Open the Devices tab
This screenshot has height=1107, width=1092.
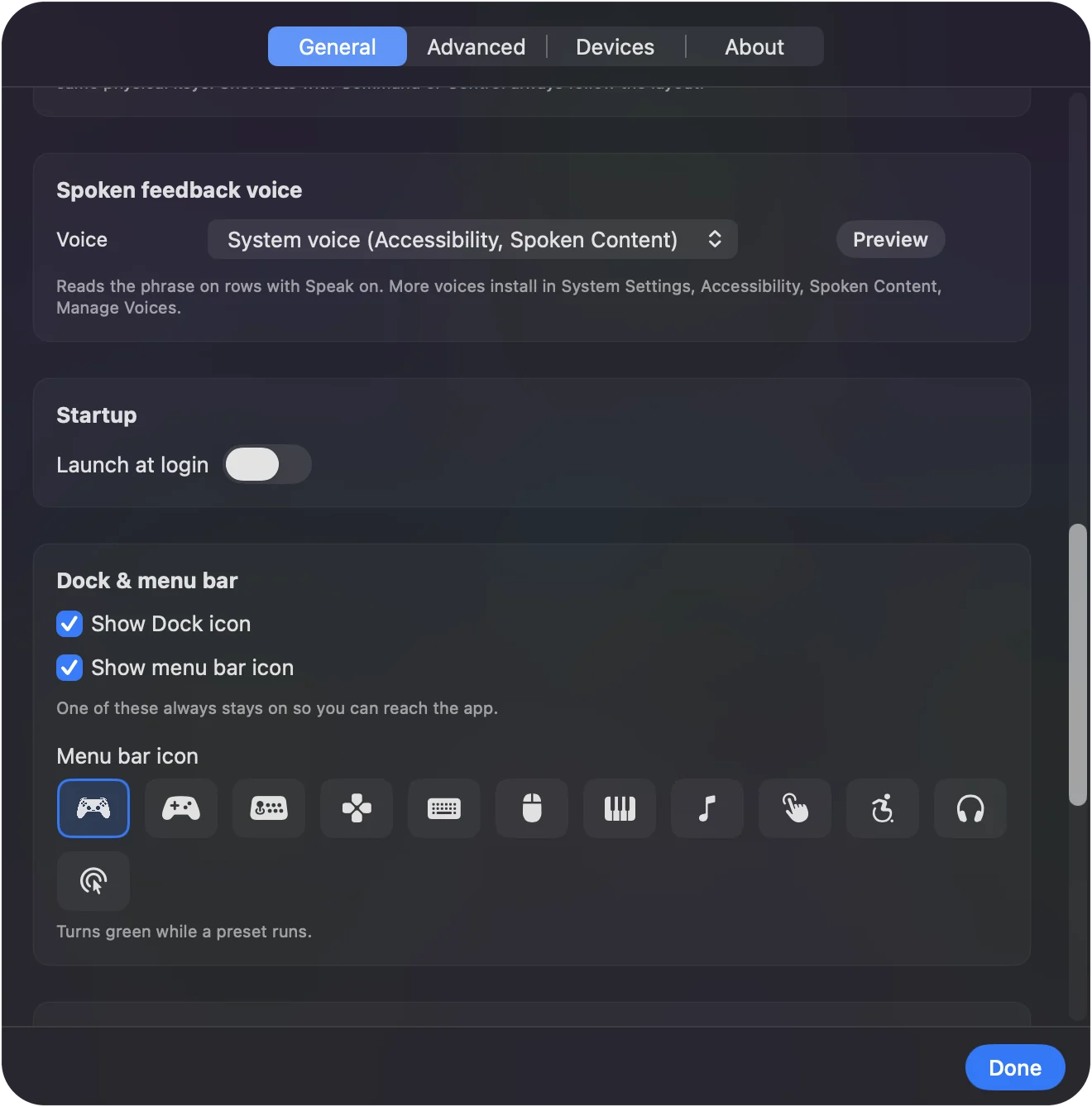coord(615,46)
